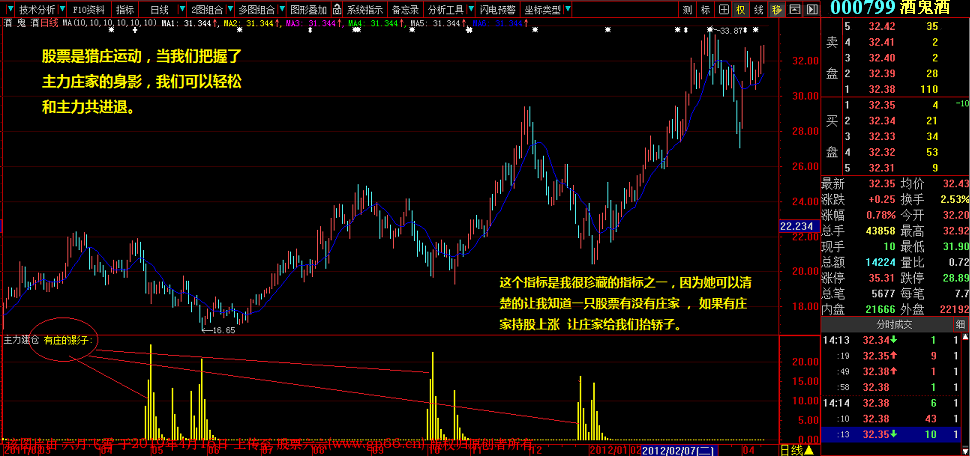Open the F10资料 menu item
Viewport: 970px width, 456px height.
point(89,8)
